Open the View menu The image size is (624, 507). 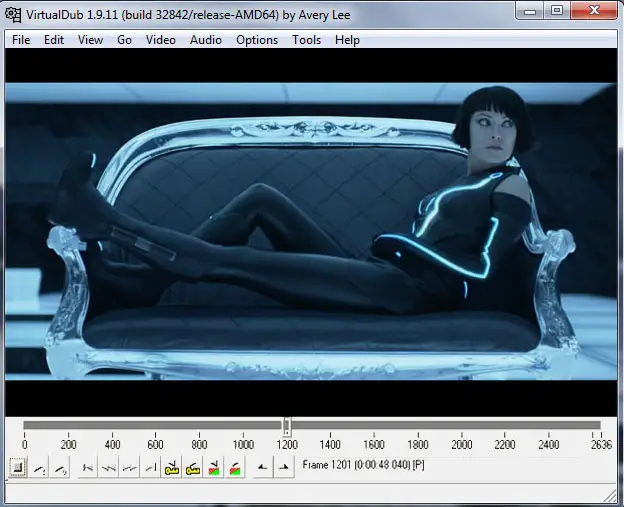click(90, 40)
